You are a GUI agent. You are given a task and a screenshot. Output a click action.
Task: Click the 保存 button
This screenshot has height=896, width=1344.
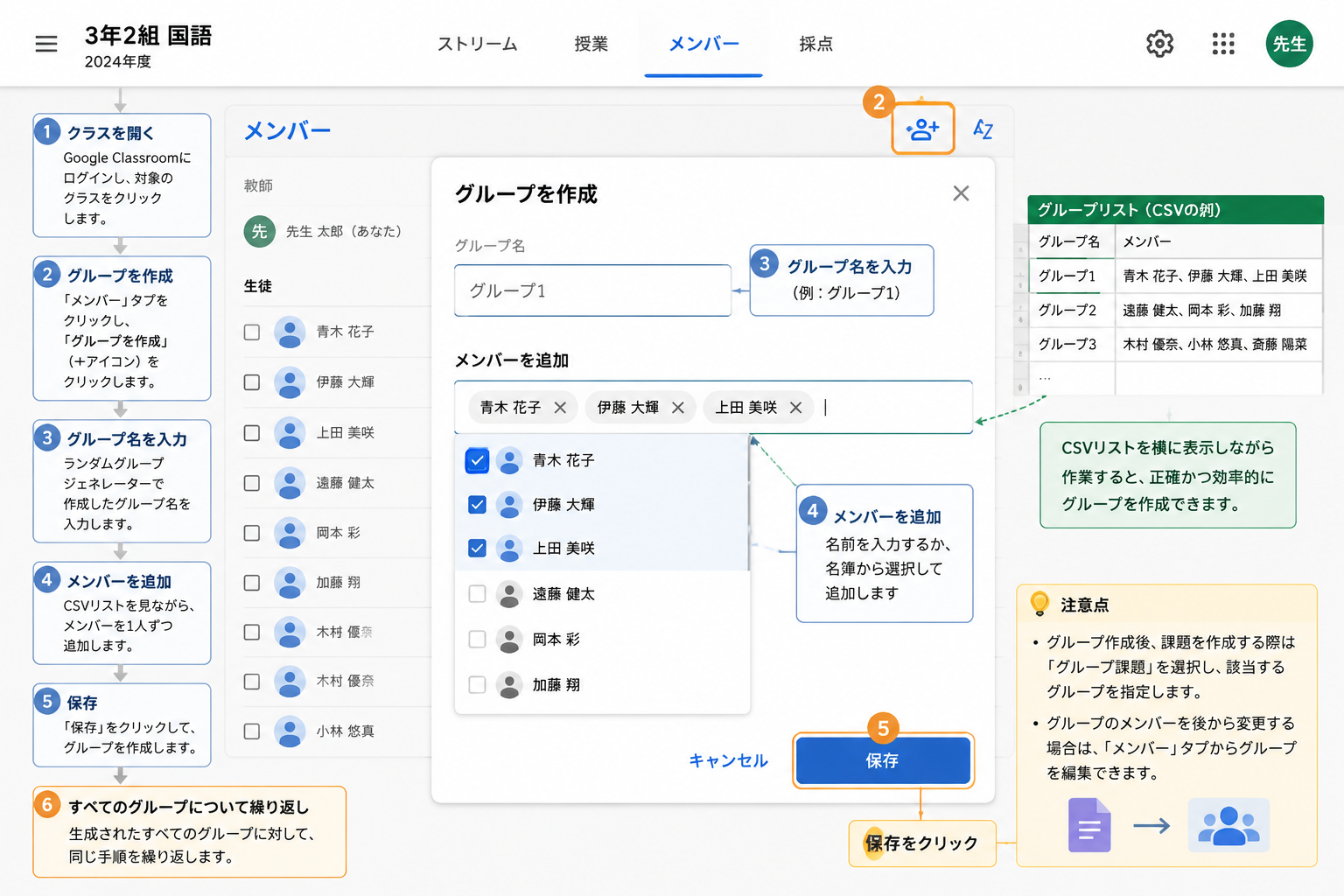(883, 760)
